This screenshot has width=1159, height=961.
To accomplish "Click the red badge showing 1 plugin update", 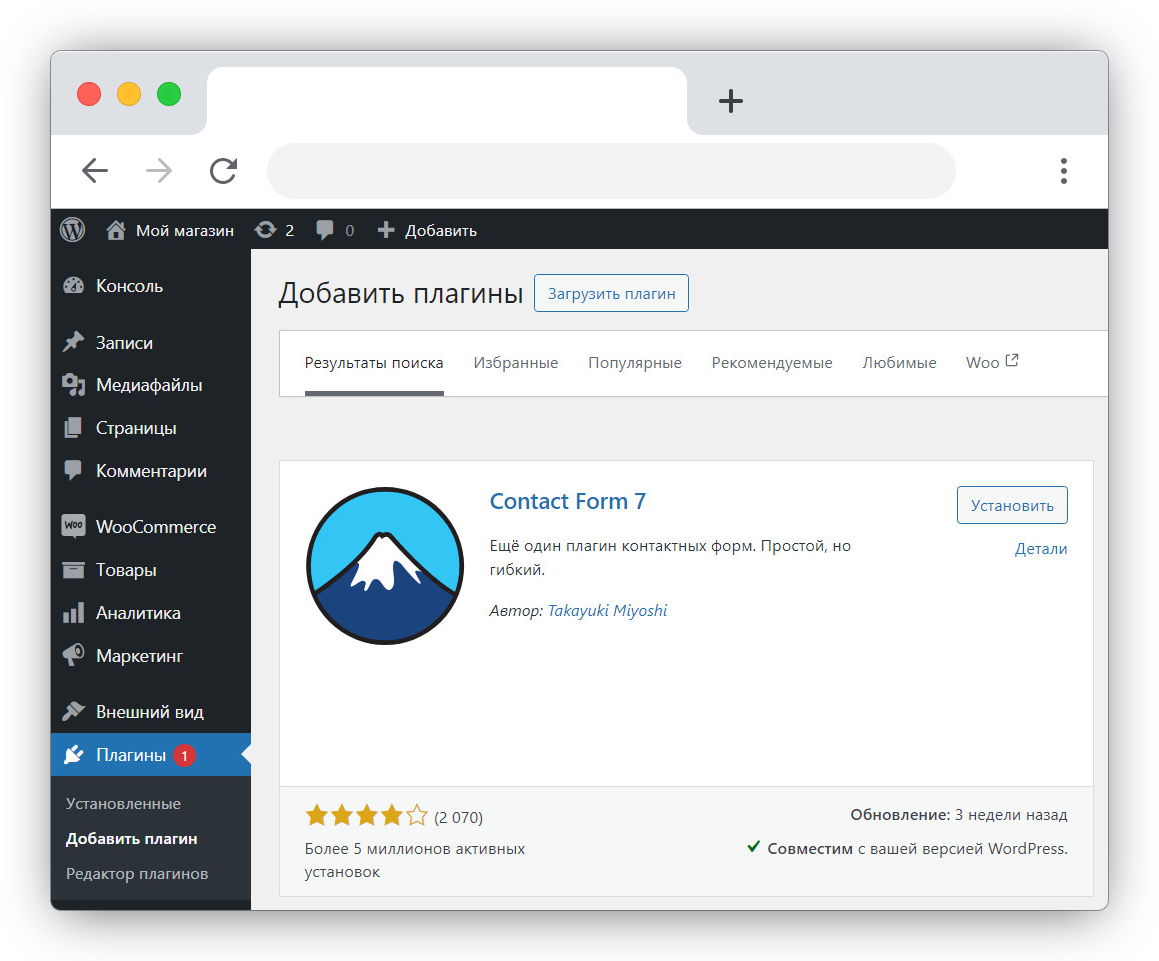I will tap(184, 755).
